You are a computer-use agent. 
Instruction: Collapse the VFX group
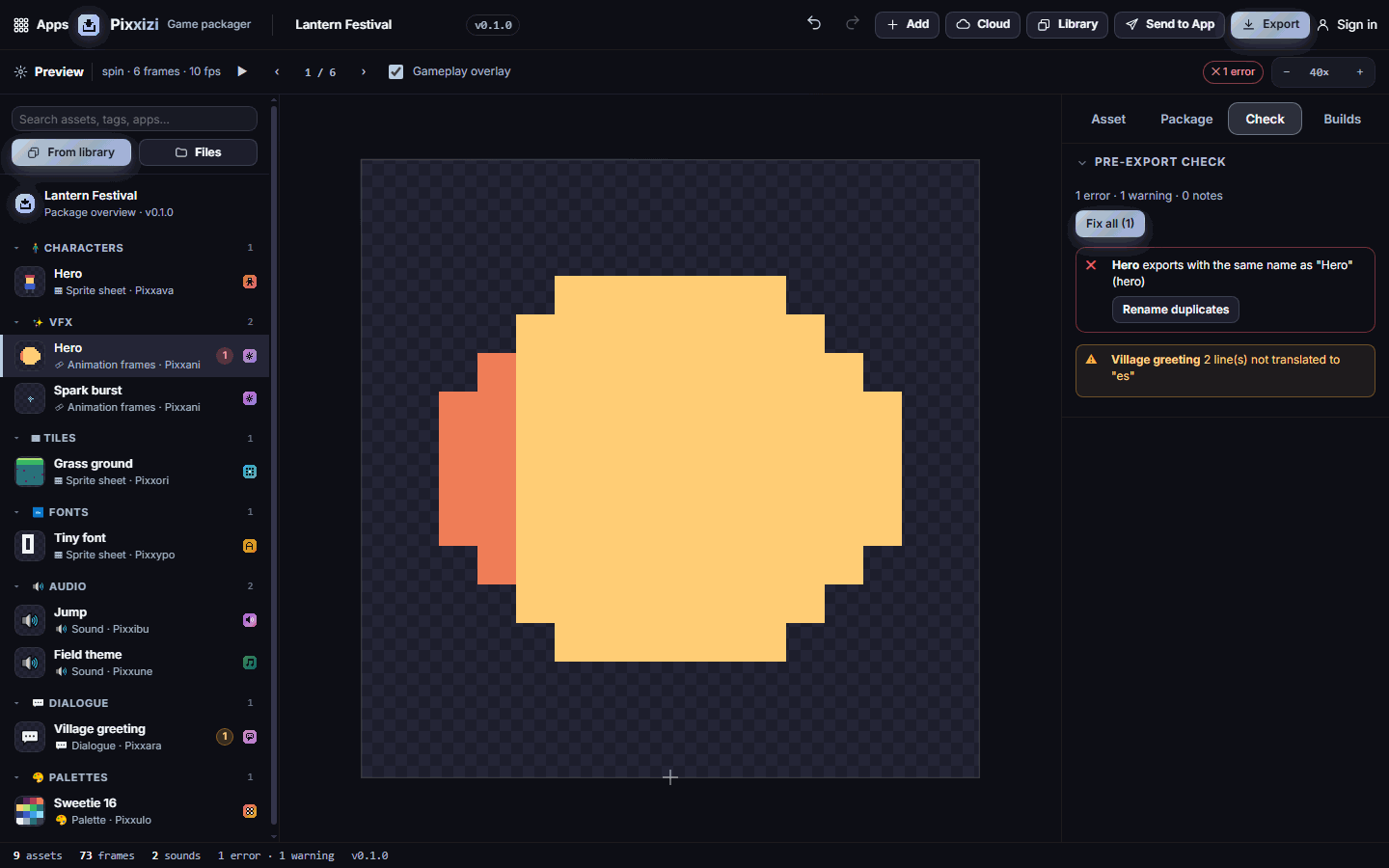click(x=16, y=322)
